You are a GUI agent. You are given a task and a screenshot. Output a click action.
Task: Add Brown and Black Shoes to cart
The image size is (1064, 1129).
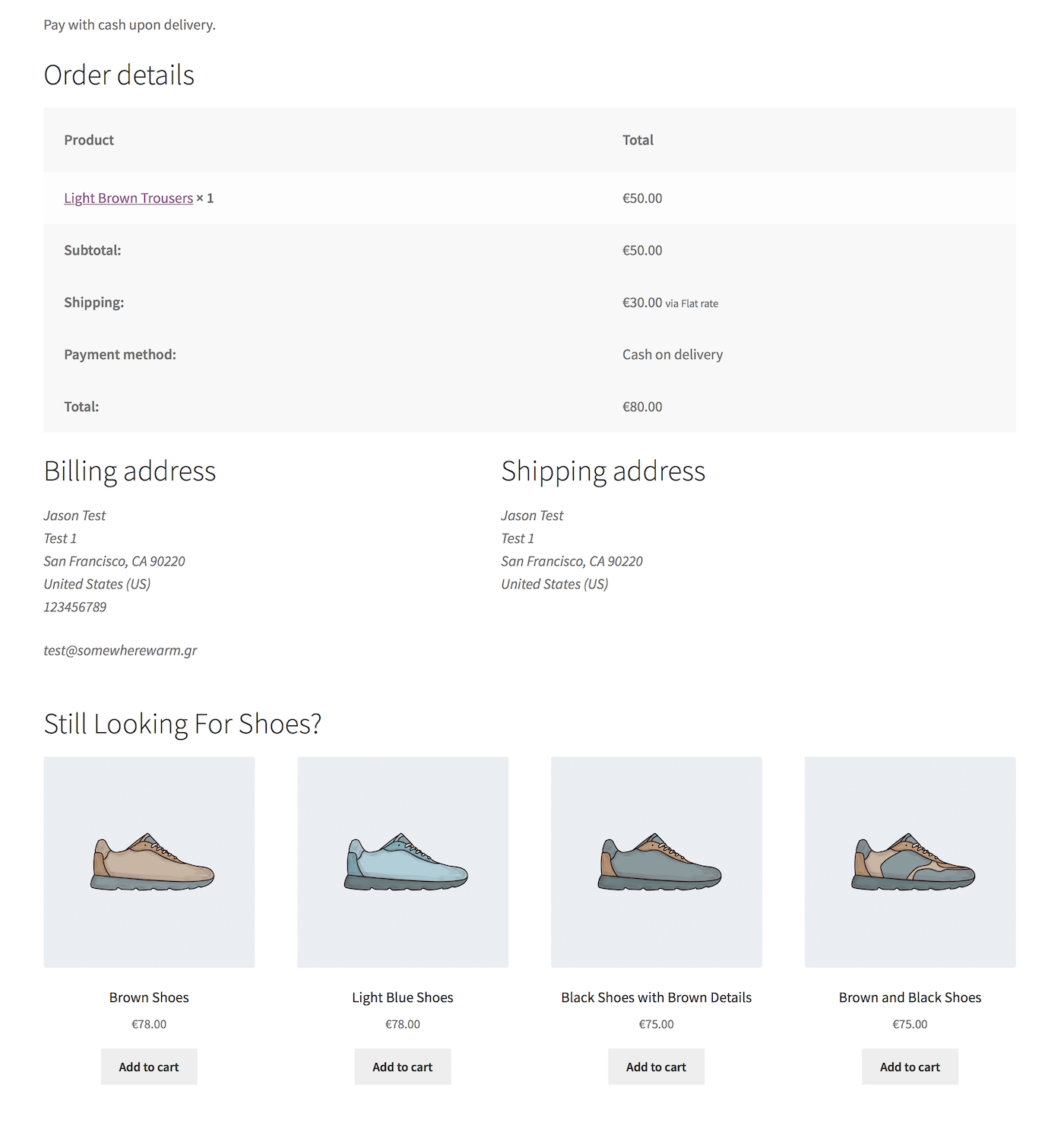pyautogui.click(x=910, y=1067)
